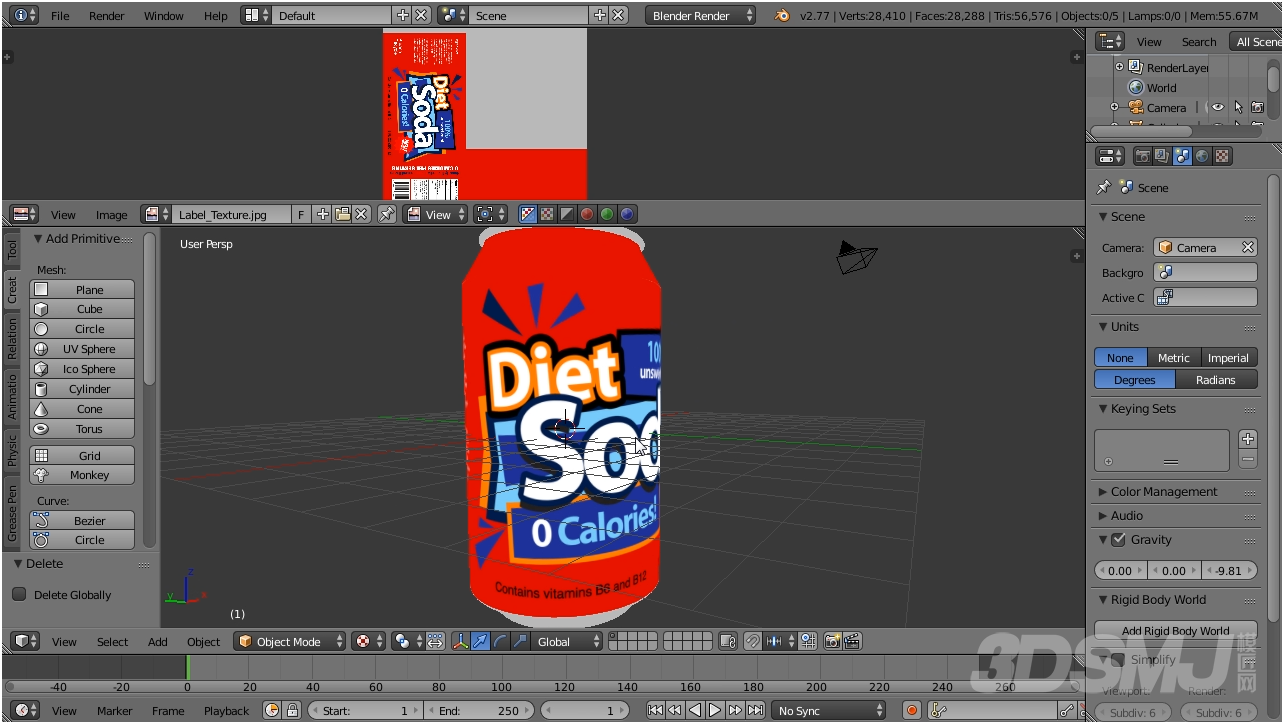Open the Global orientation dropdown
This screenshot has height=724, width=1284.
pyautogui.click(x=568, y=641)
